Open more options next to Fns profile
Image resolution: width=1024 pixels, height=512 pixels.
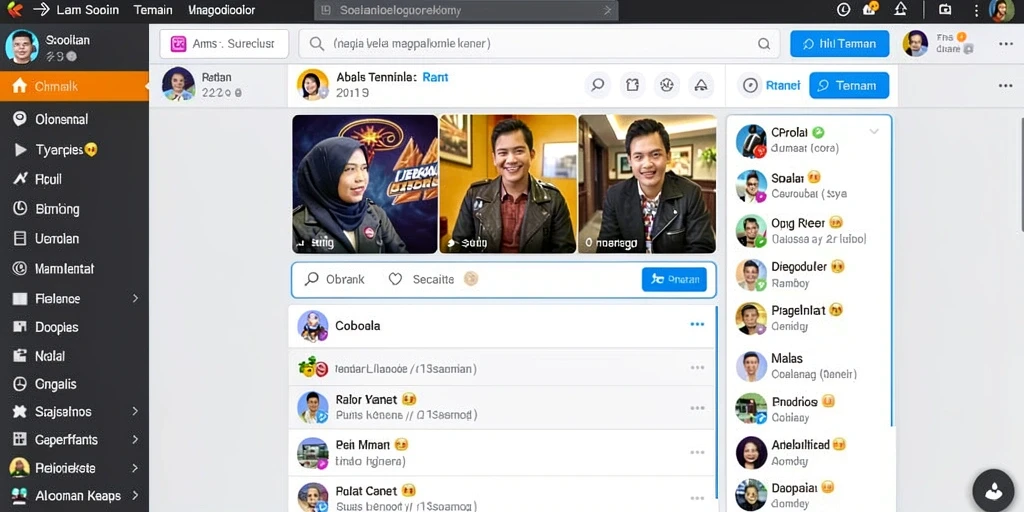point(1006,44)
